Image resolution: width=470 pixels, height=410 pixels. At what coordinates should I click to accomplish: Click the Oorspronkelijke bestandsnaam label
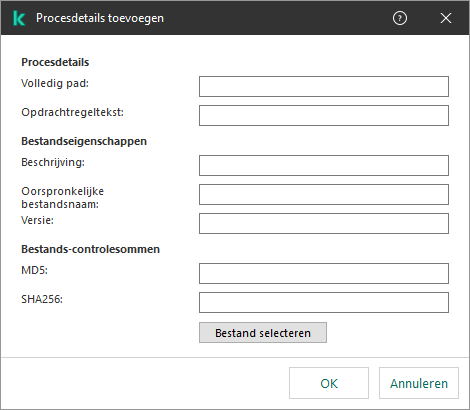[63, 198]
